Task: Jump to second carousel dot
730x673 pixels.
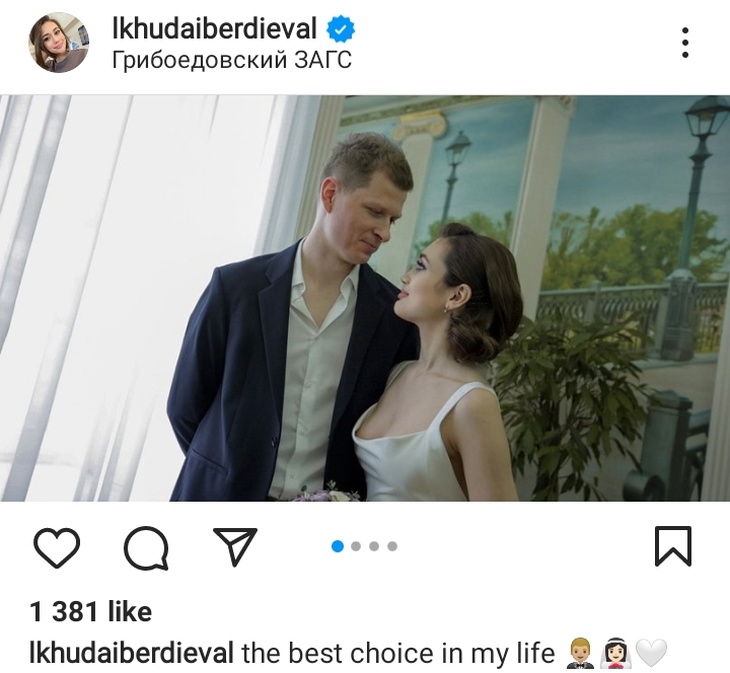Action: click(x=356, y=546)
